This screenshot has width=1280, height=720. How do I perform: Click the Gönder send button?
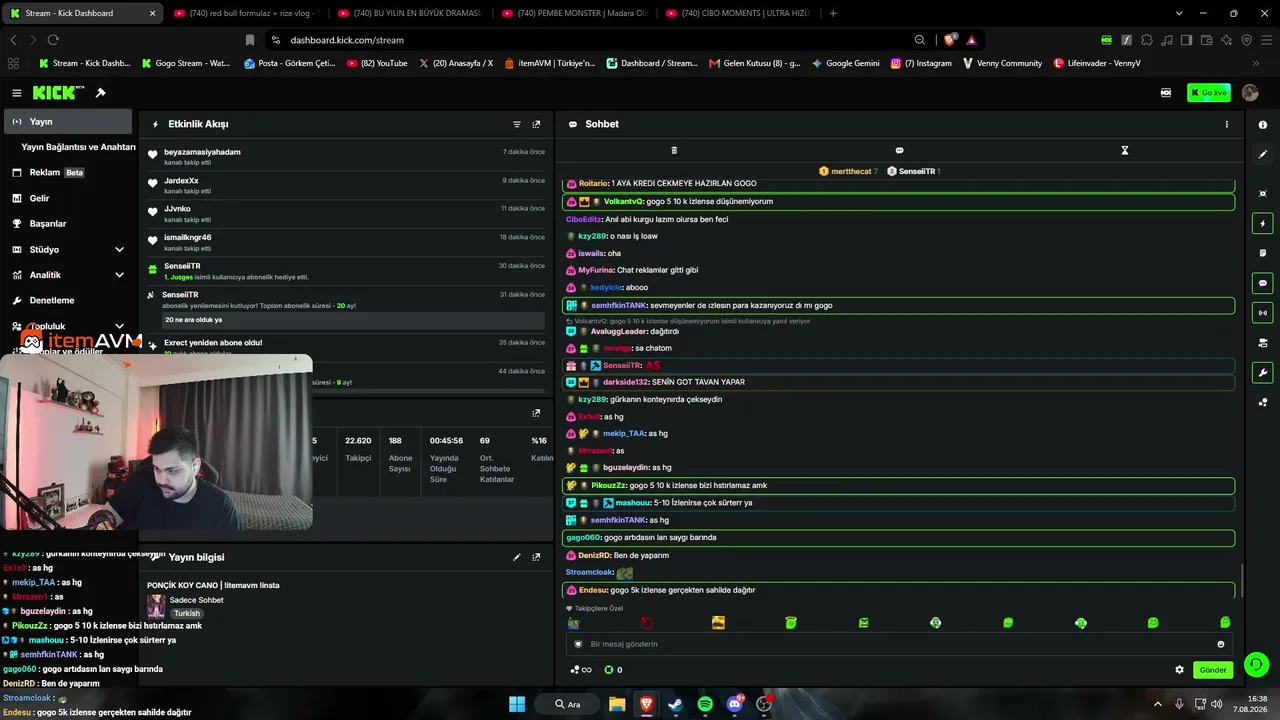tap(1213, 670)
